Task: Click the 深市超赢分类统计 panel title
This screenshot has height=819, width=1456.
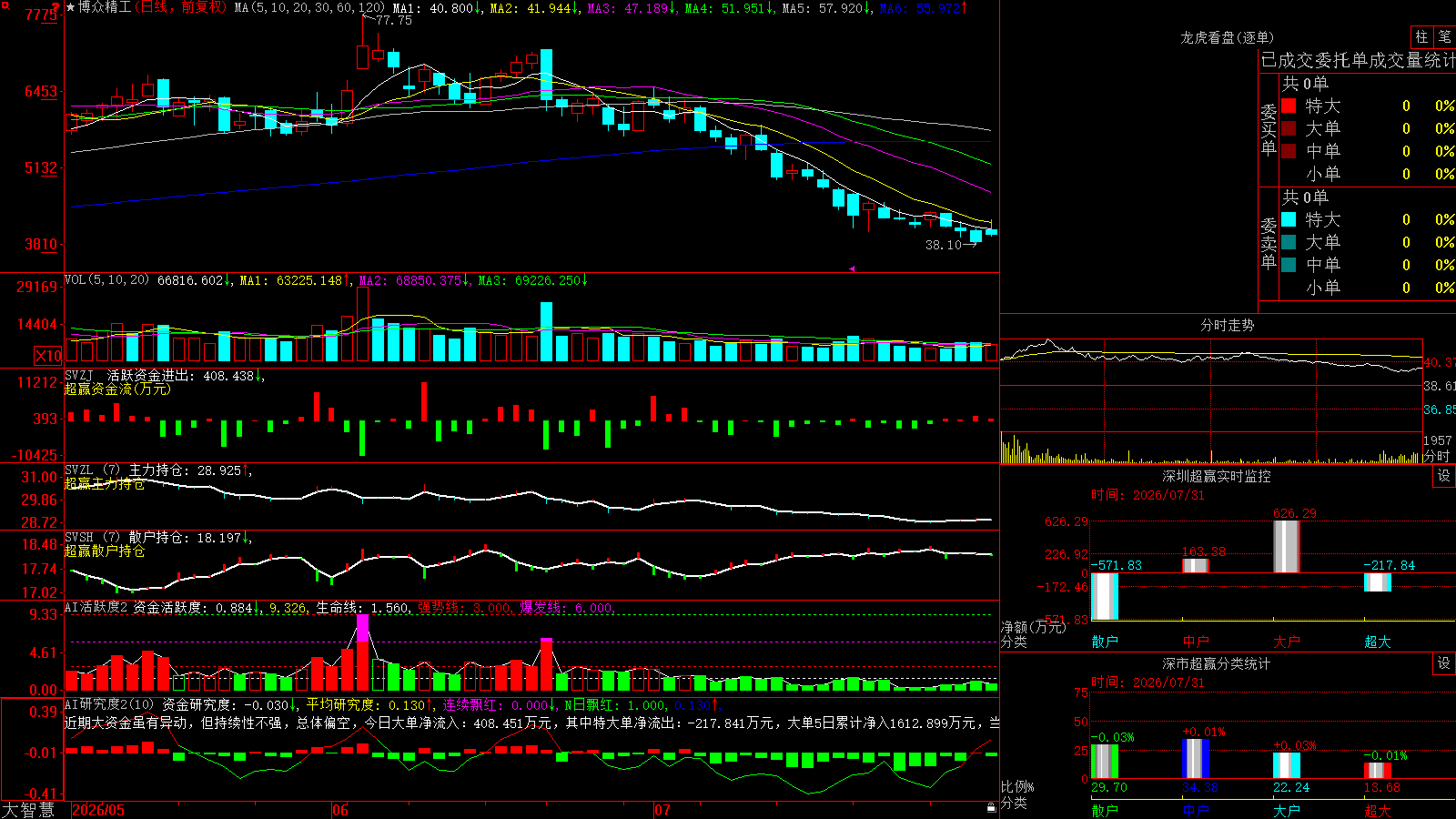Action: [x=1217, y=663]
